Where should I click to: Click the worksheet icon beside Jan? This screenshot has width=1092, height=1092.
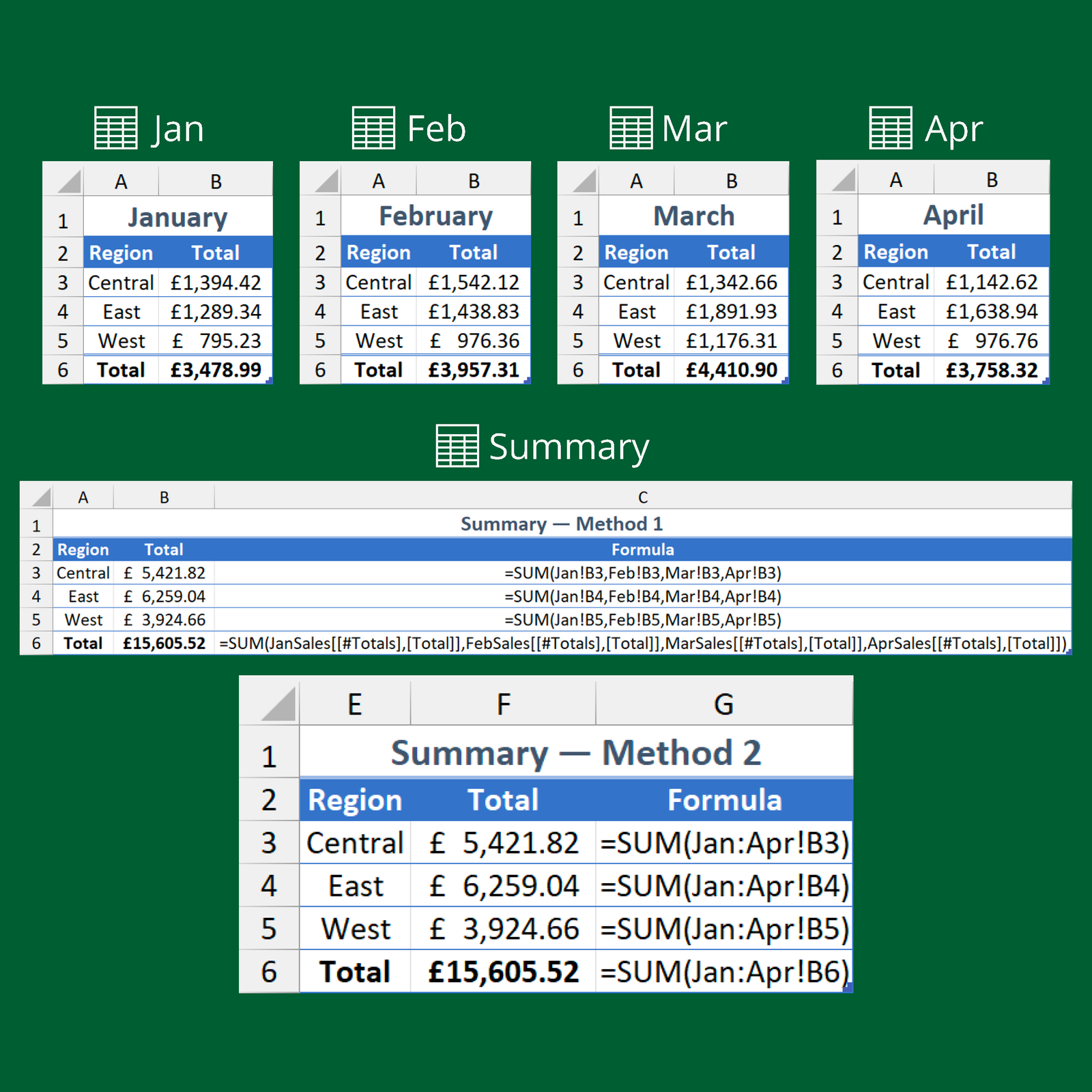point(116,128)
